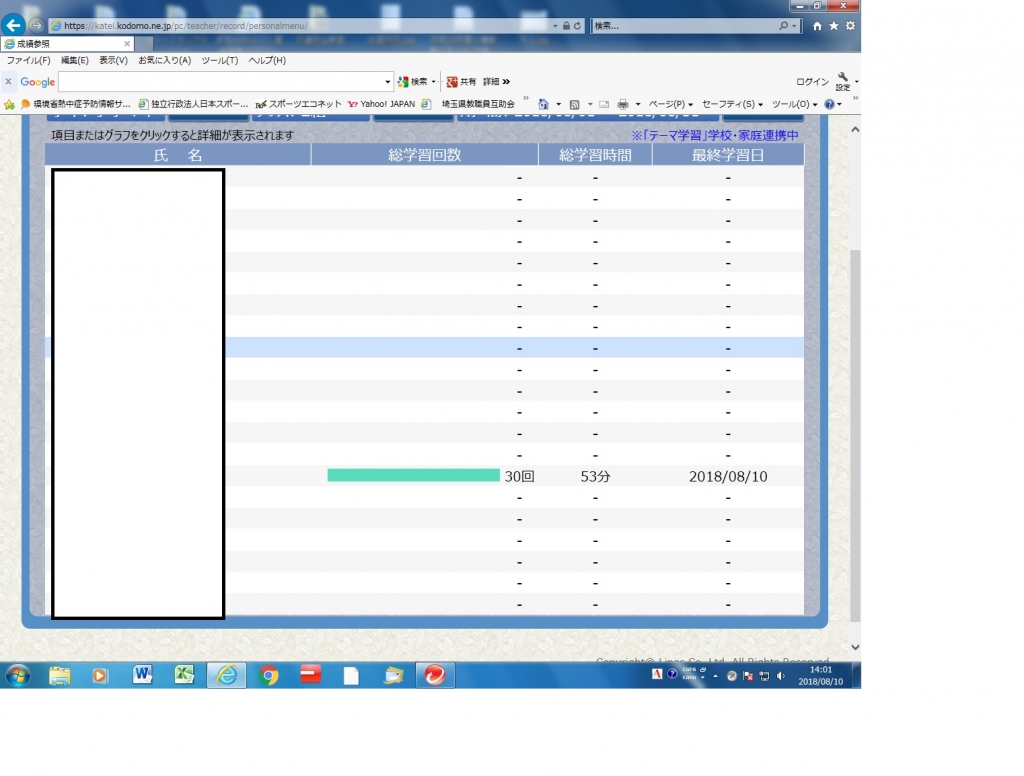Open the お気に入り(A) menu

(x=165, y=60)
